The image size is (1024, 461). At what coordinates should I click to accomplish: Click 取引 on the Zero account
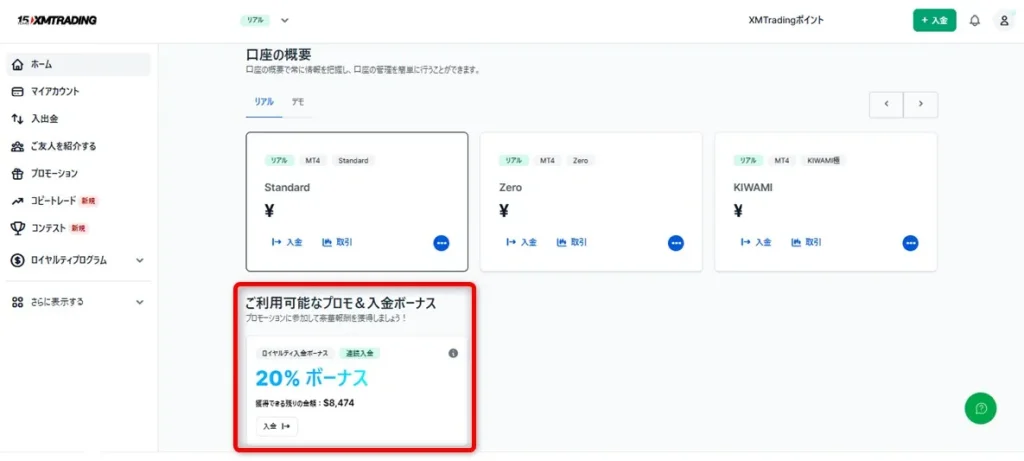click(572, 242)
